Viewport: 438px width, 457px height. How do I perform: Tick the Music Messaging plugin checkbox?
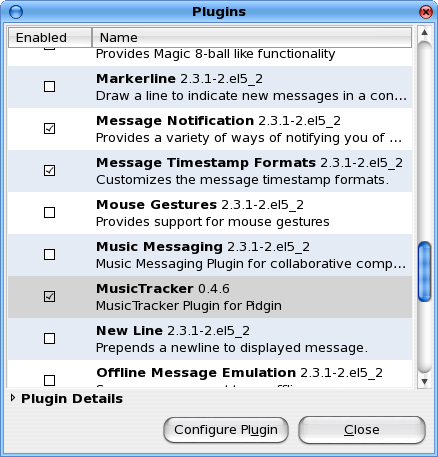[50, 255]
